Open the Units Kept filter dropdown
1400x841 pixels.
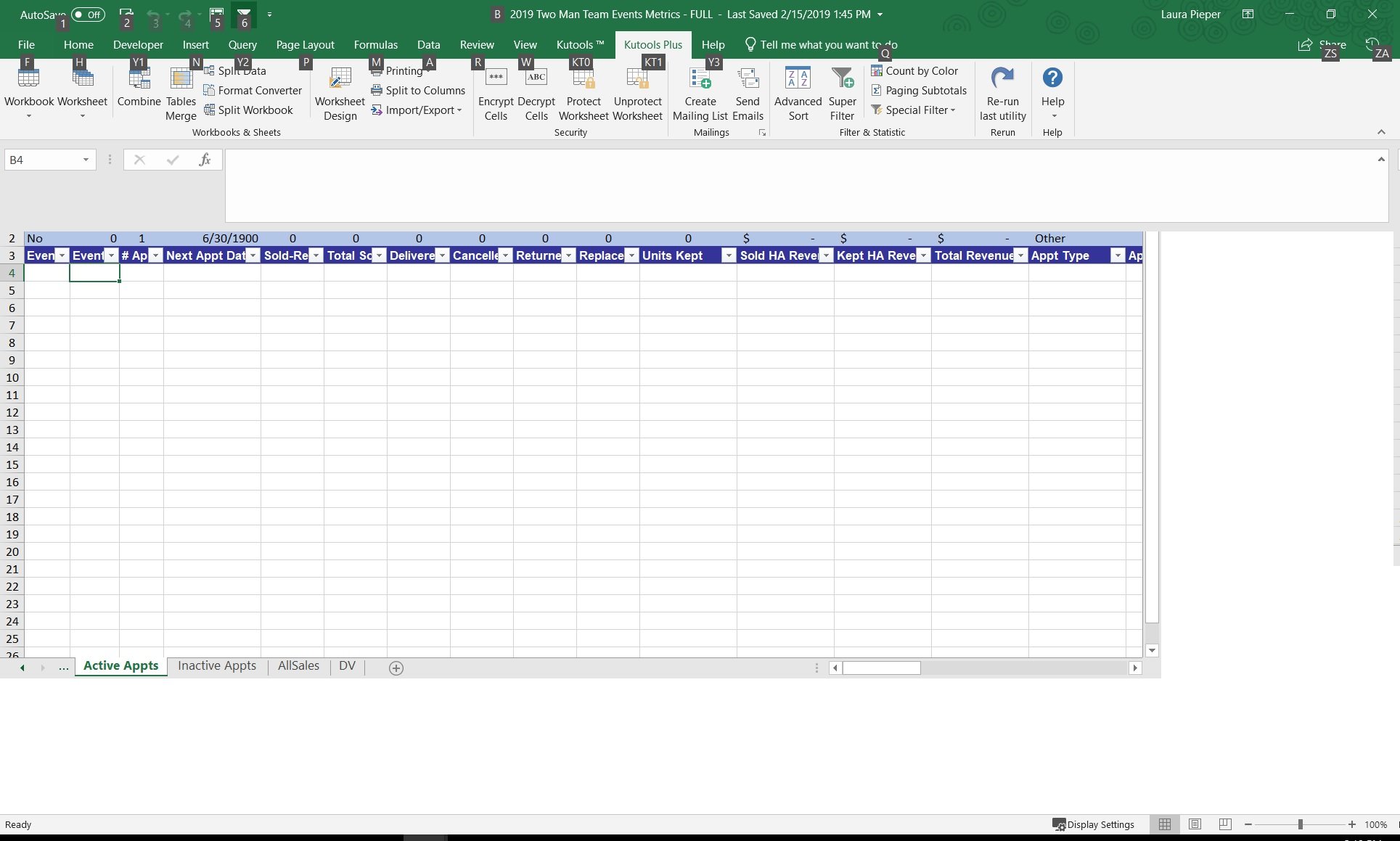pos(729,255)
